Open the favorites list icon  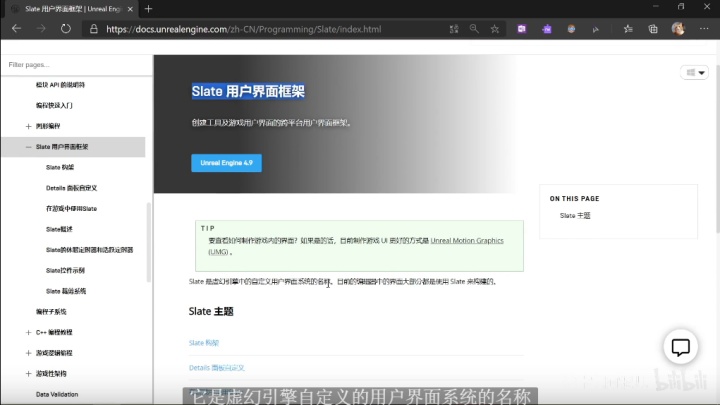[x=628, y=29]
